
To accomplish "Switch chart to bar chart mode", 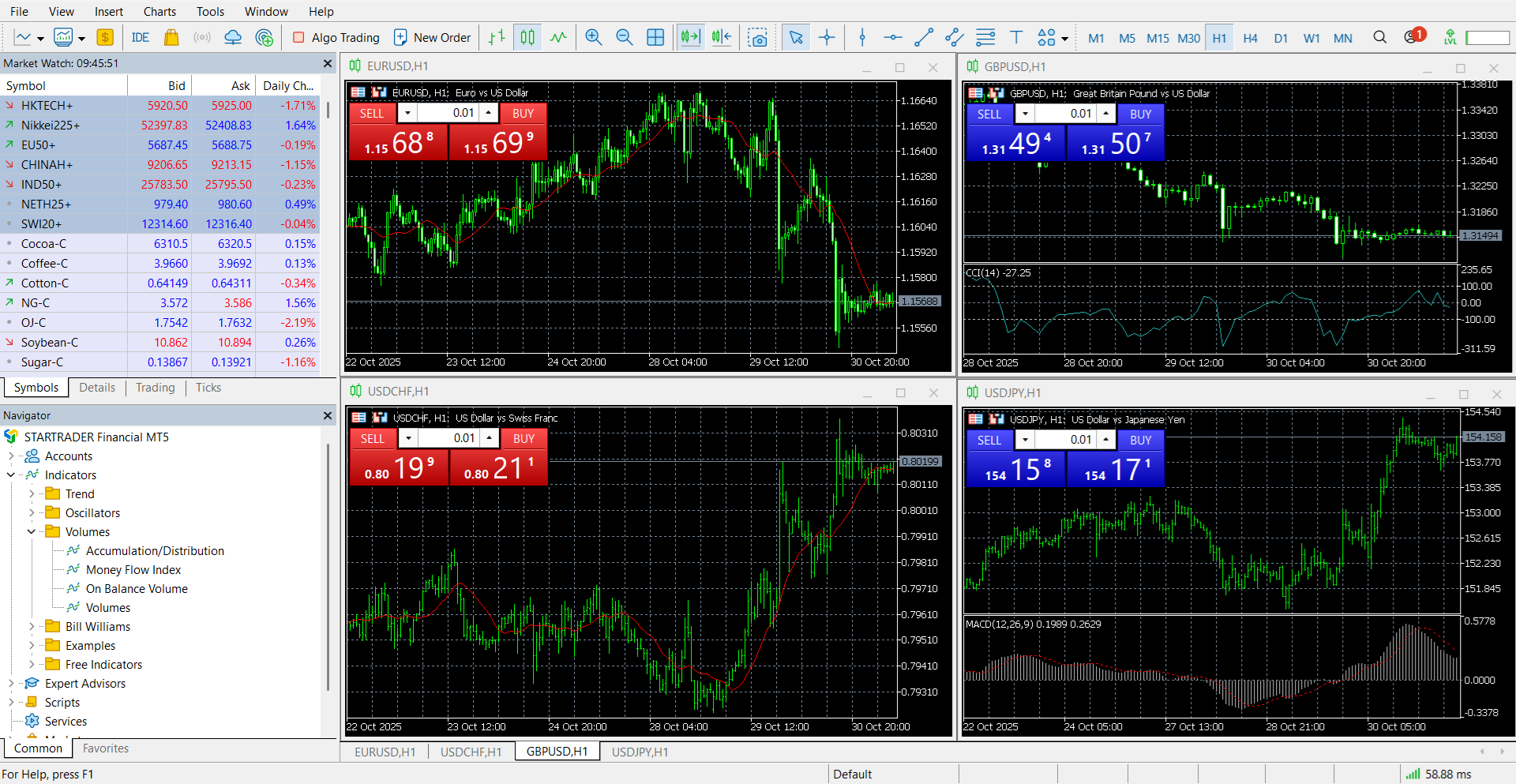I will (497, 37).
